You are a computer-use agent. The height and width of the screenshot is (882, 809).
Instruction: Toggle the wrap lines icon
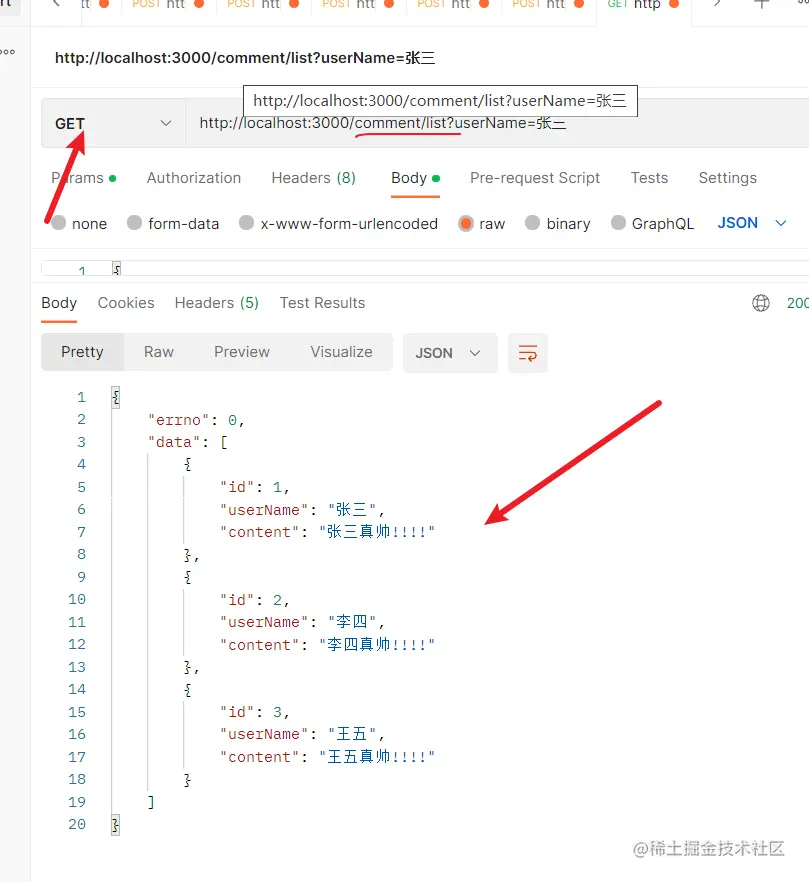click(528, 353)
